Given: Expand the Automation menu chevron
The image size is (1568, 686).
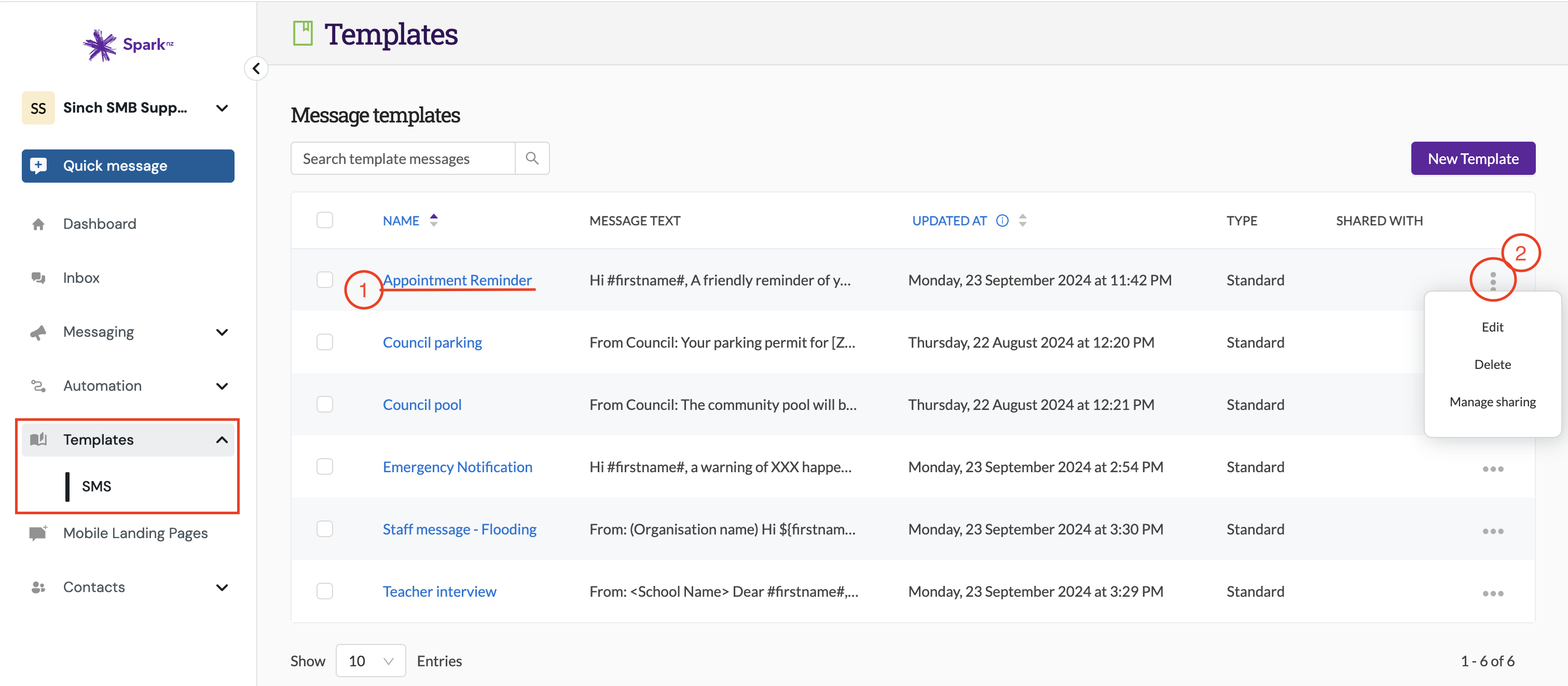Looking at the screenshot, I should [x=222, y=386].
